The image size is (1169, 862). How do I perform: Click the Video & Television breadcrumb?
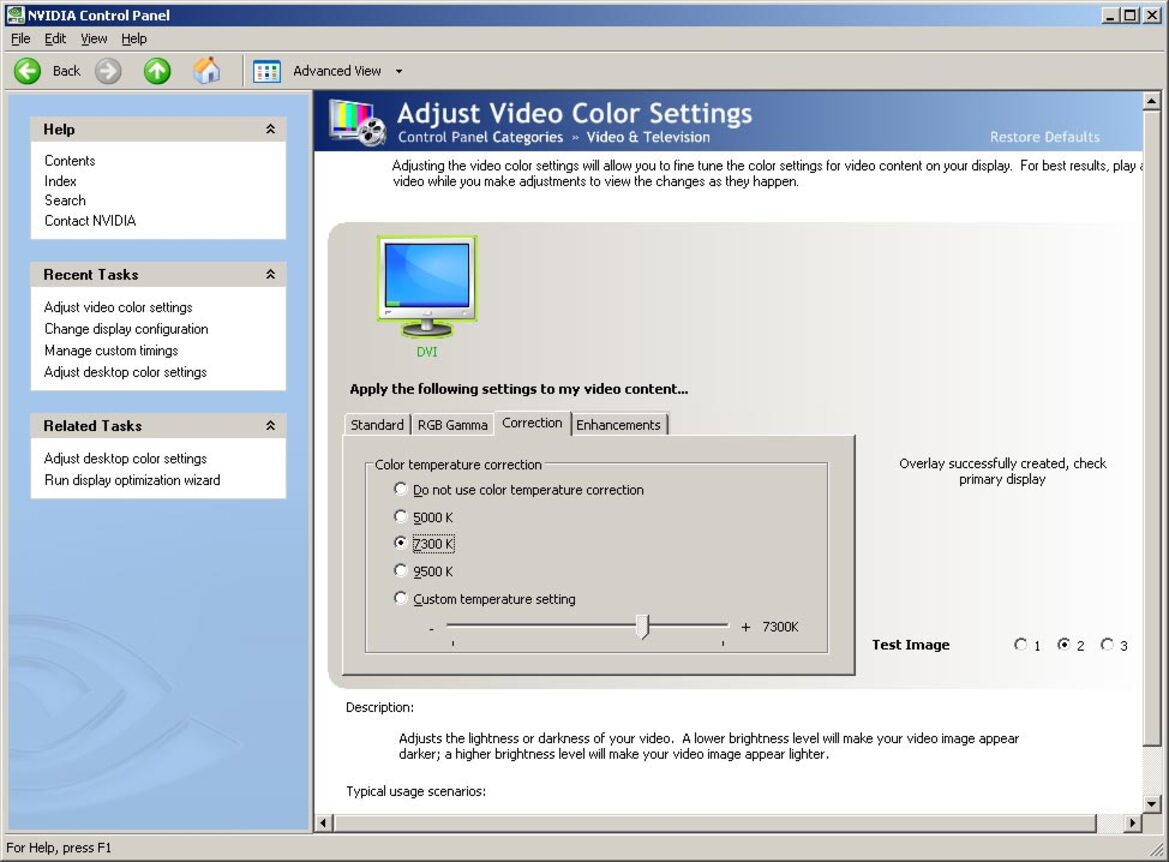pyautogui.click(x=648, y=137)
